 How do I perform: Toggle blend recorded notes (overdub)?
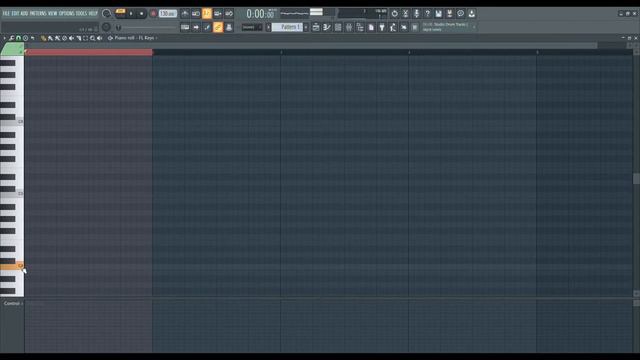(x=218, y=13)
